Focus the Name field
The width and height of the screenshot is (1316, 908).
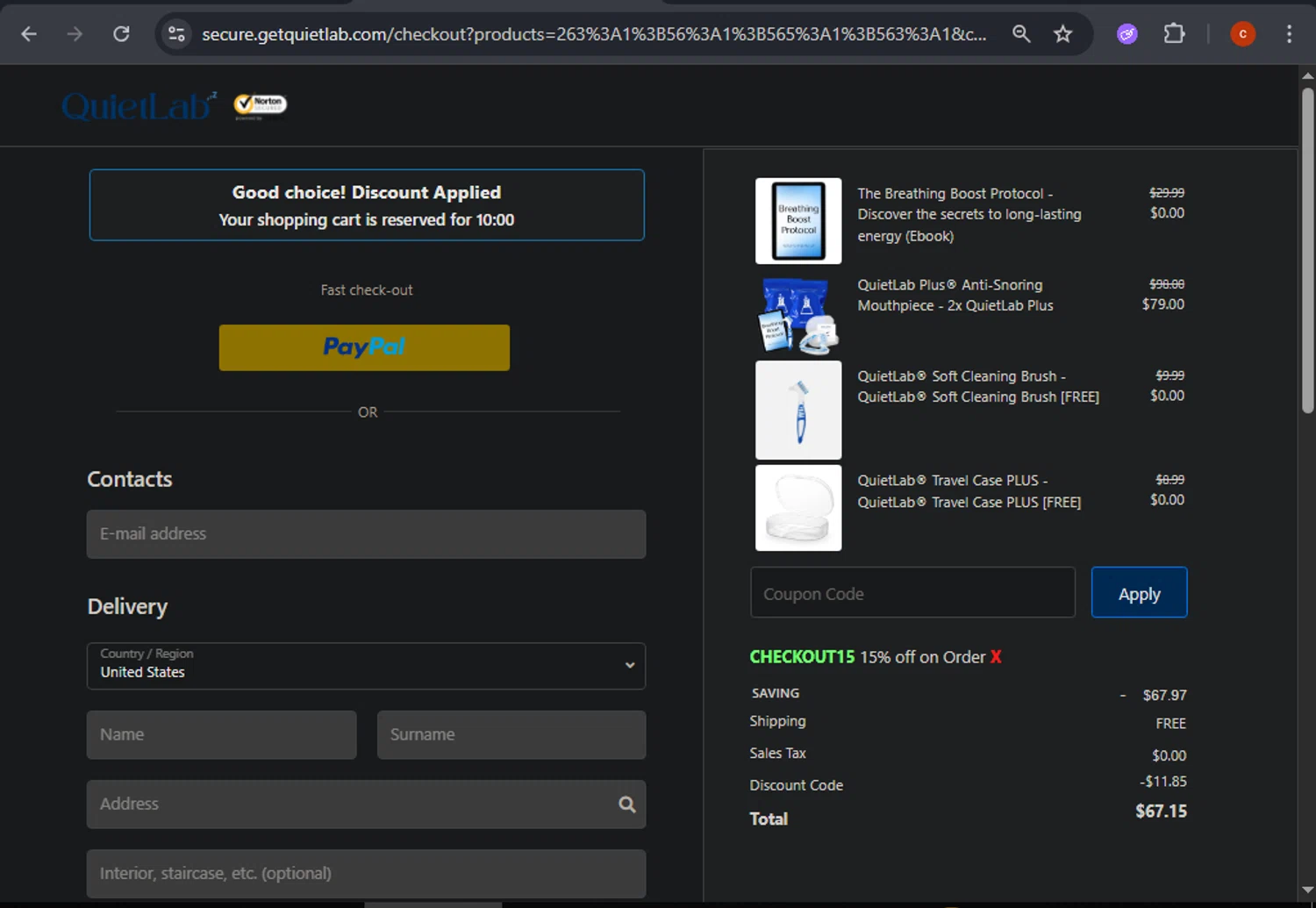[x=221, y=735]
